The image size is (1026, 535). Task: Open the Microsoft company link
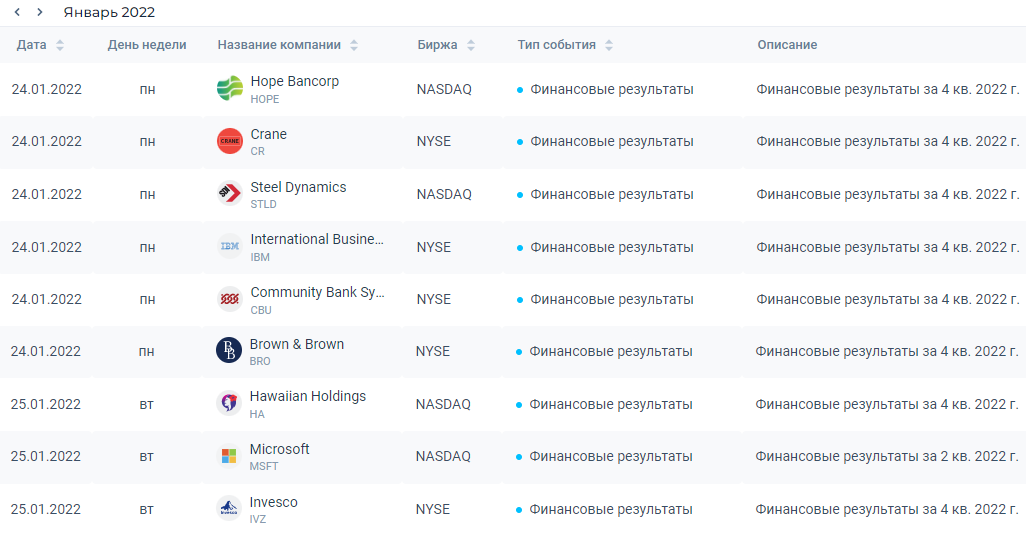pos(279,449)
